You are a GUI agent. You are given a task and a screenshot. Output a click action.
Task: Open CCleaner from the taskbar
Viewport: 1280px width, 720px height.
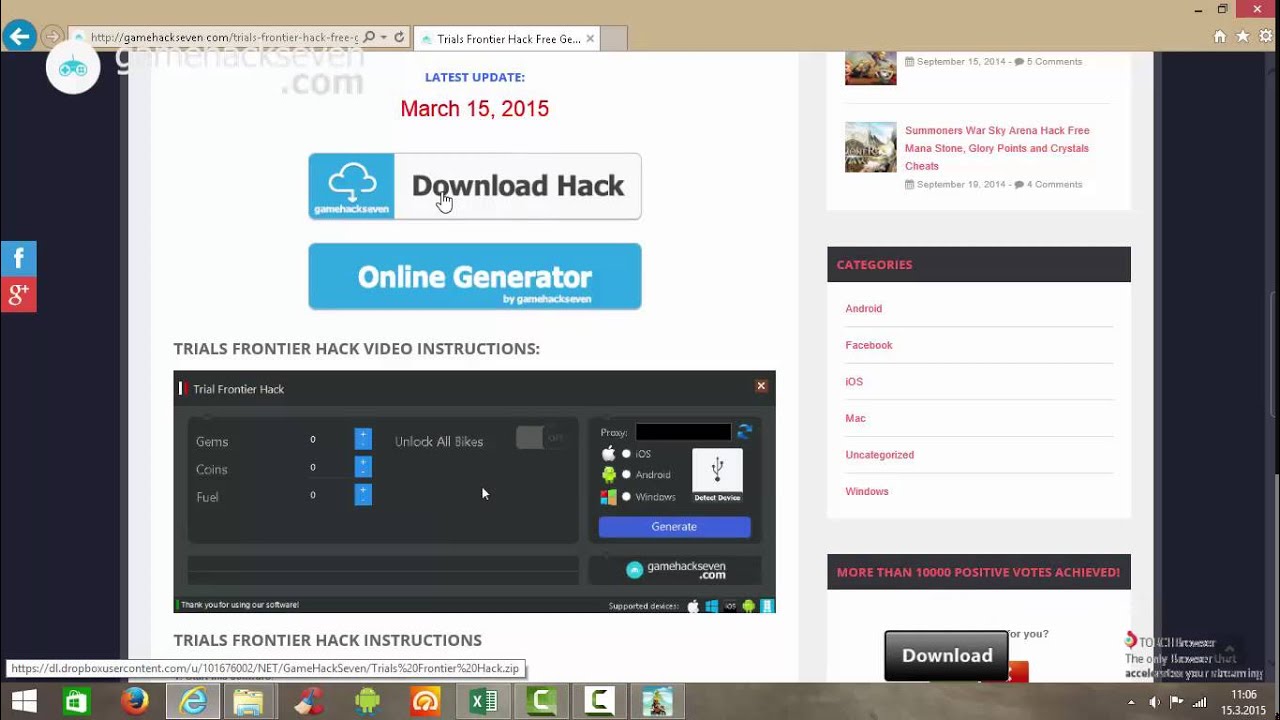click(x=308, y=702)
